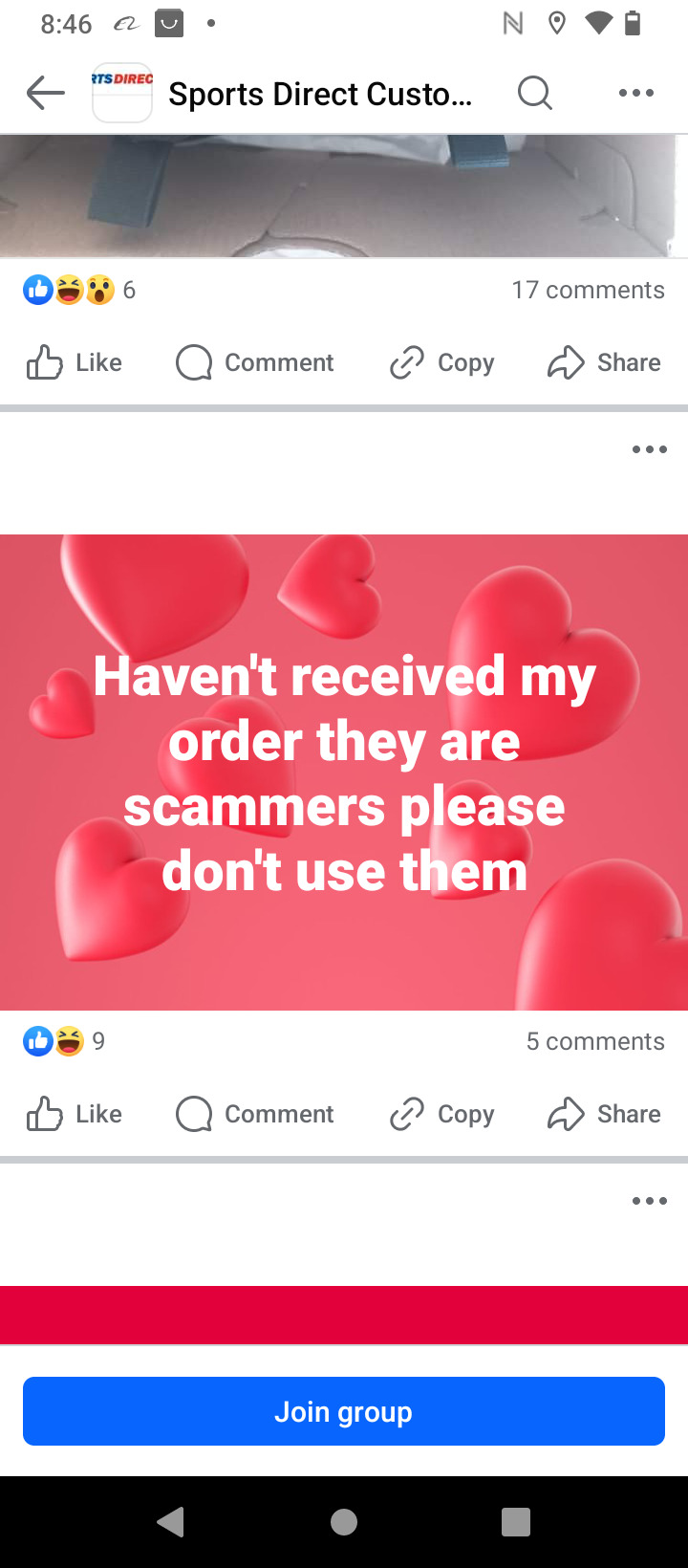Expand options menu above the hearts post
The image size is (688, 1568).
(650, 449)
